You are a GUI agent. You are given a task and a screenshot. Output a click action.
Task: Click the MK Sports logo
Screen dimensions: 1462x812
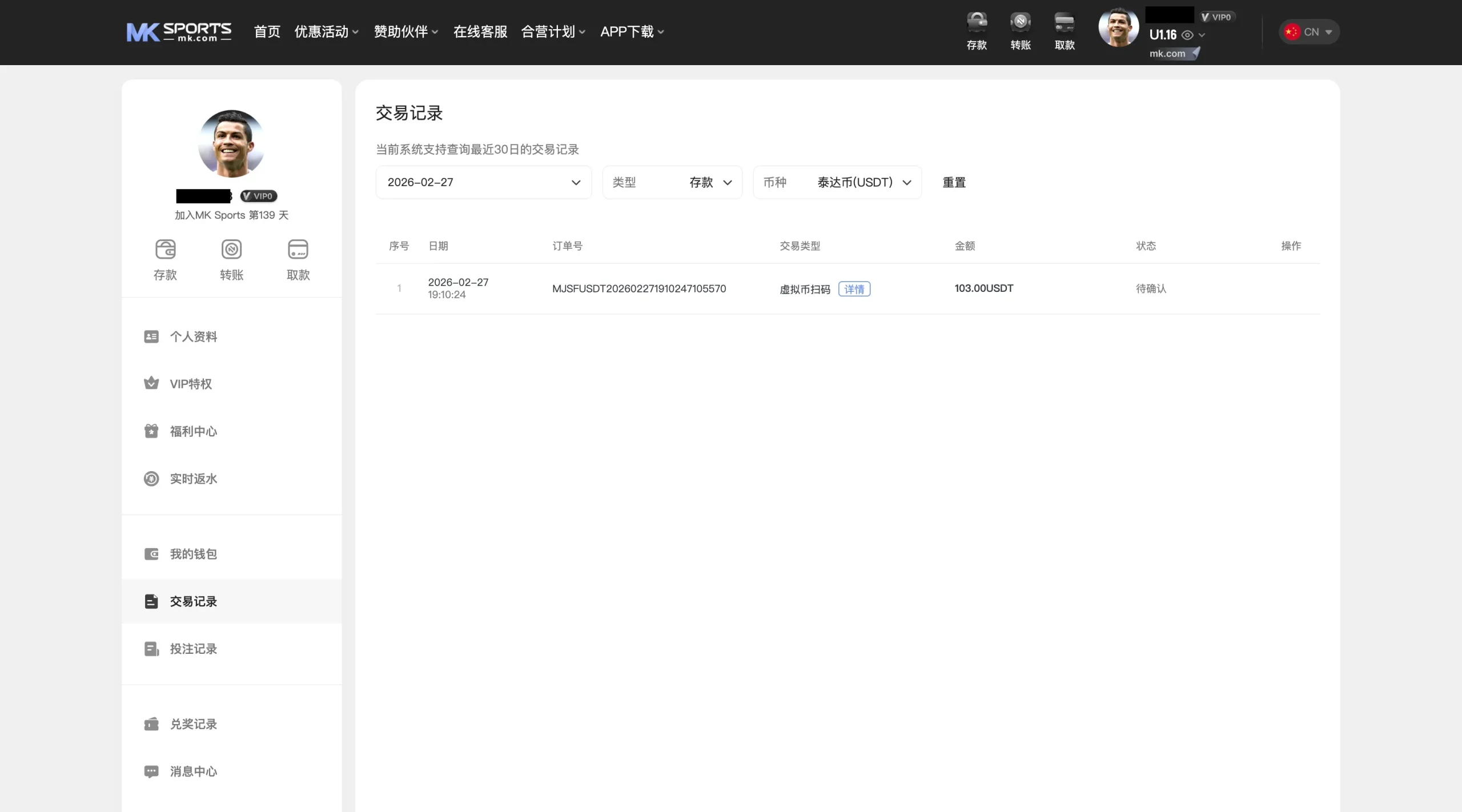pyautogui.click(x=179, y=32)
